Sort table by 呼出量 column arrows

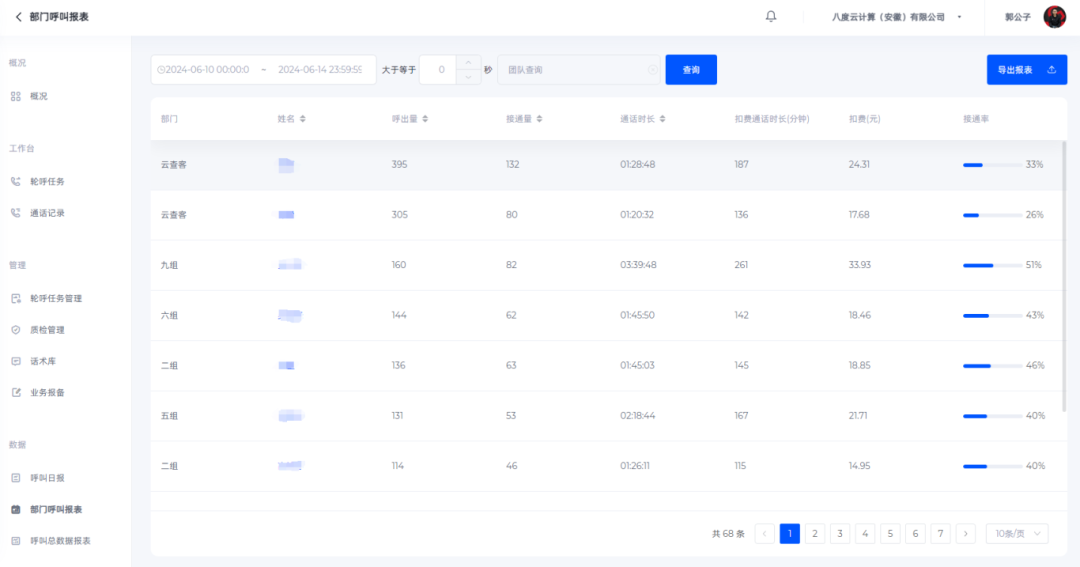coord(425,119)
